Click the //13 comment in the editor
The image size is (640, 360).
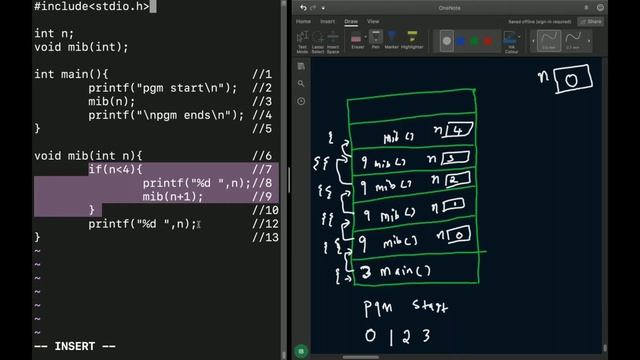(265, 238)
